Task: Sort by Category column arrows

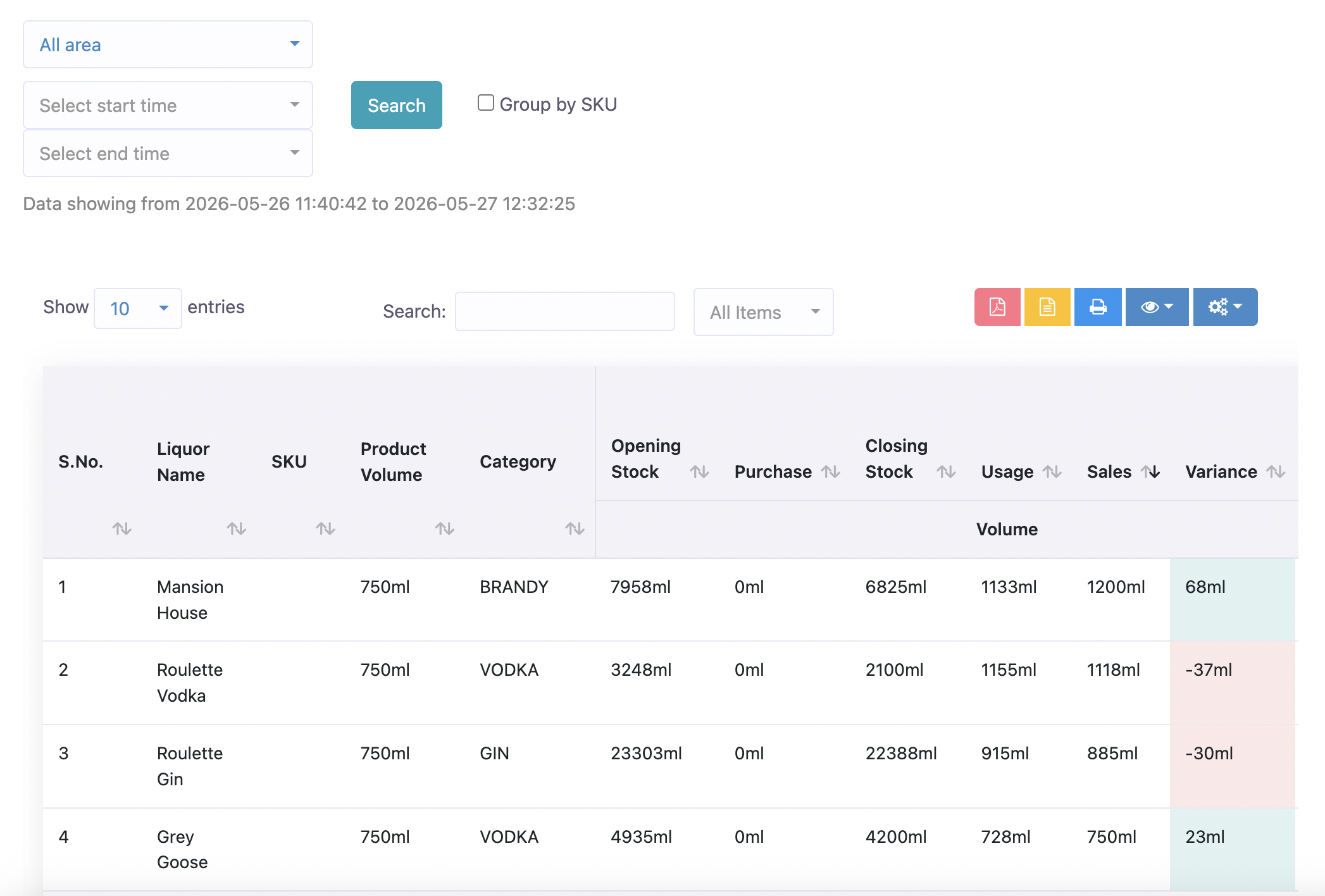Action: pos(575,528)
